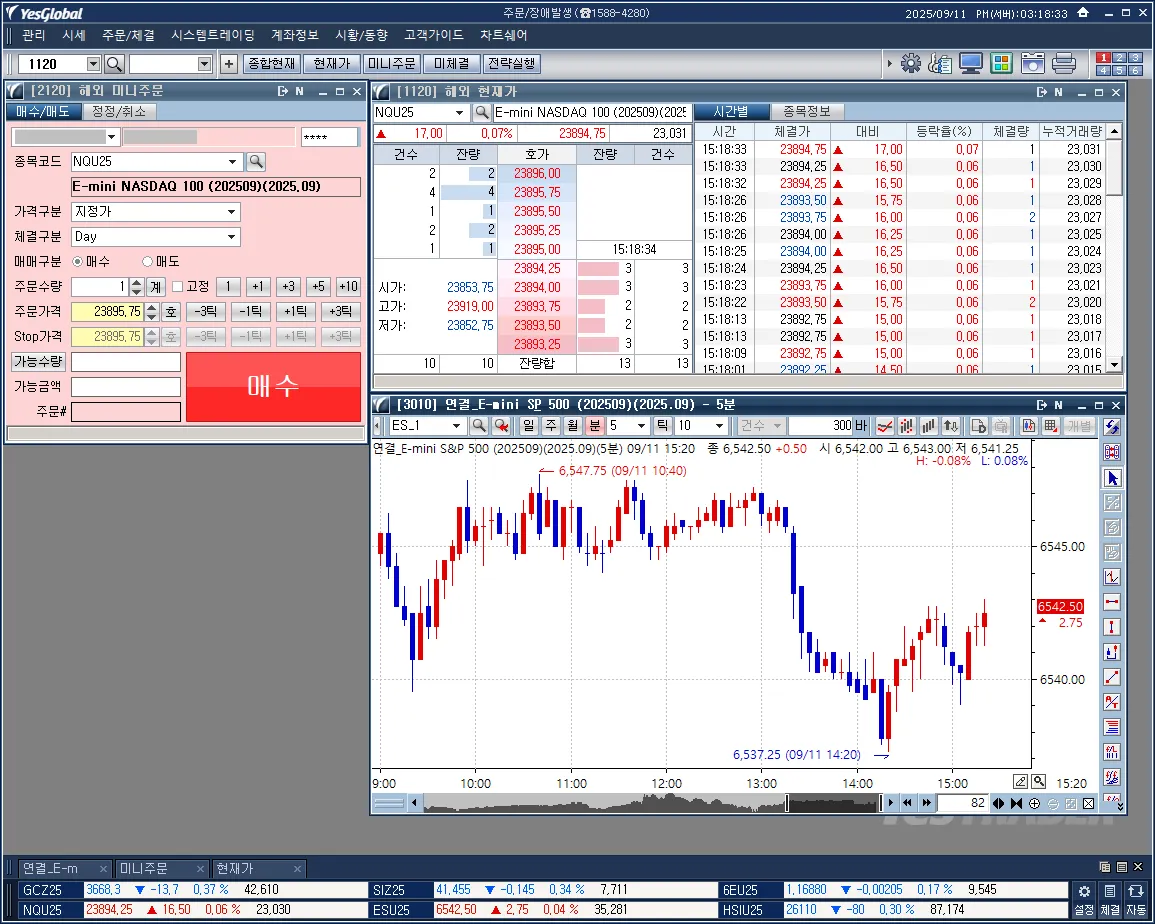Click the printer icon in top toolbar

click(x=1064, y=64)
